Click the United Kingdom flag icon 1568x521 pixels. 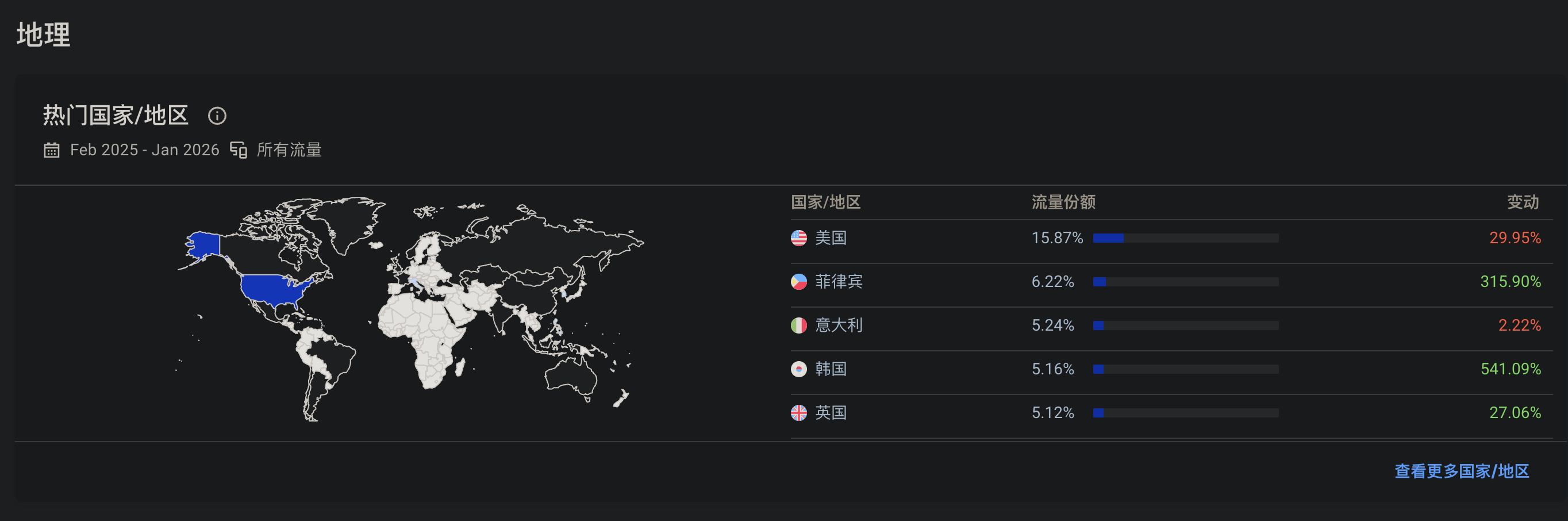(x=798, y=413)
